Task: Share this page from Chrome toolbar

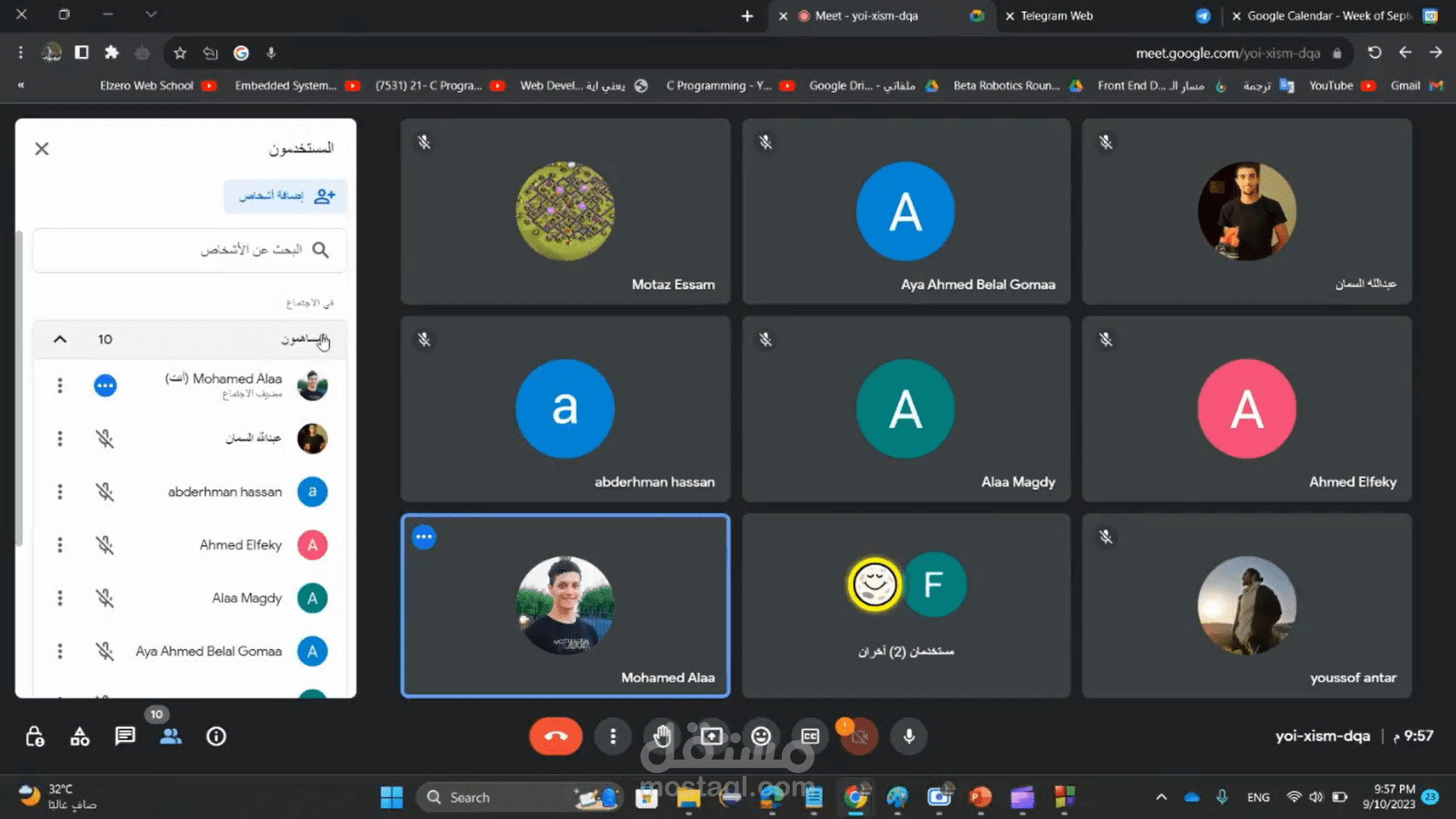Action: (x=210, y=53)
